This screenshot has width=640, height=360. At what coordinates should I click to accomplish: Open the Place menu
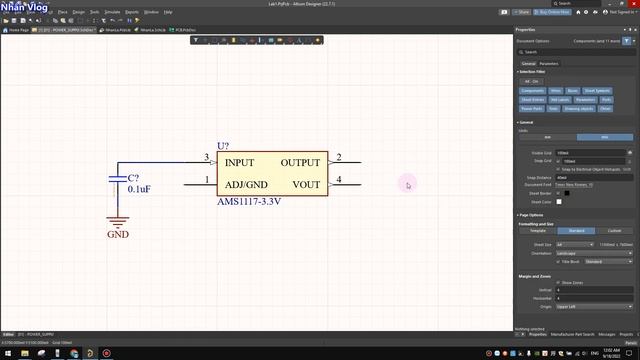point(62,12)
